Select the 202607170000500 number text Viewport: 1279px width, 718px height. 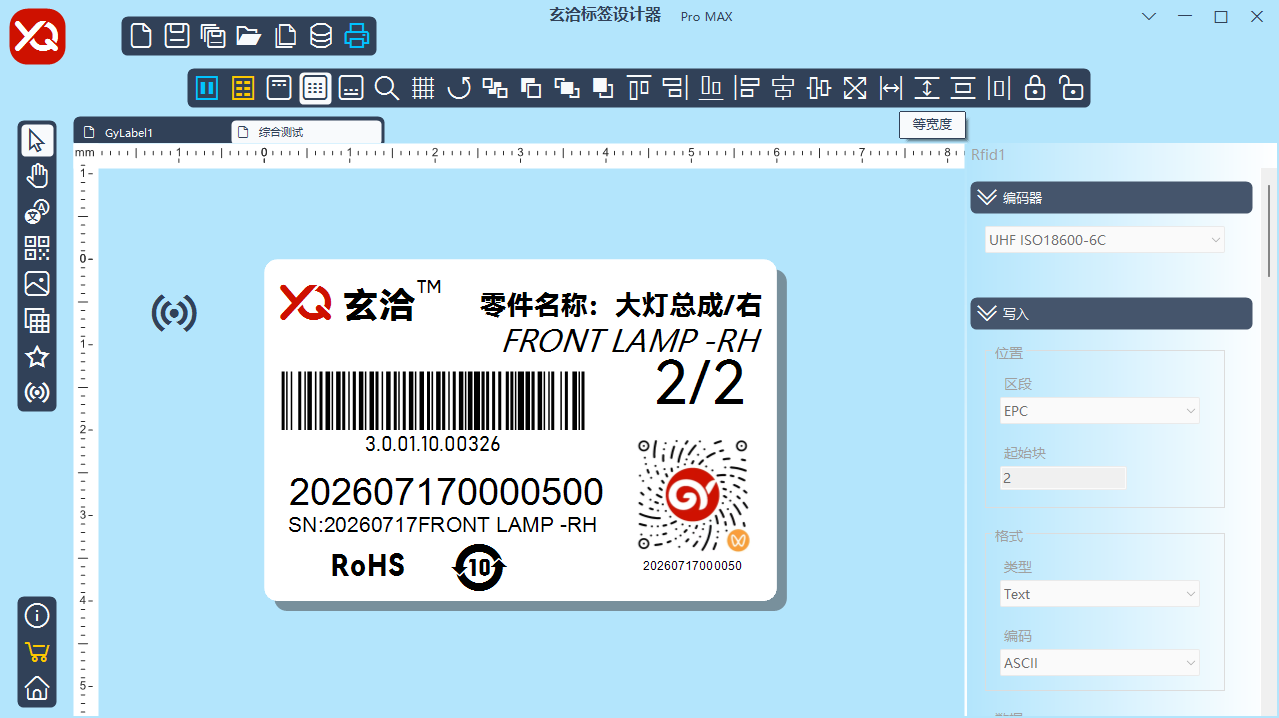[446, 492]
